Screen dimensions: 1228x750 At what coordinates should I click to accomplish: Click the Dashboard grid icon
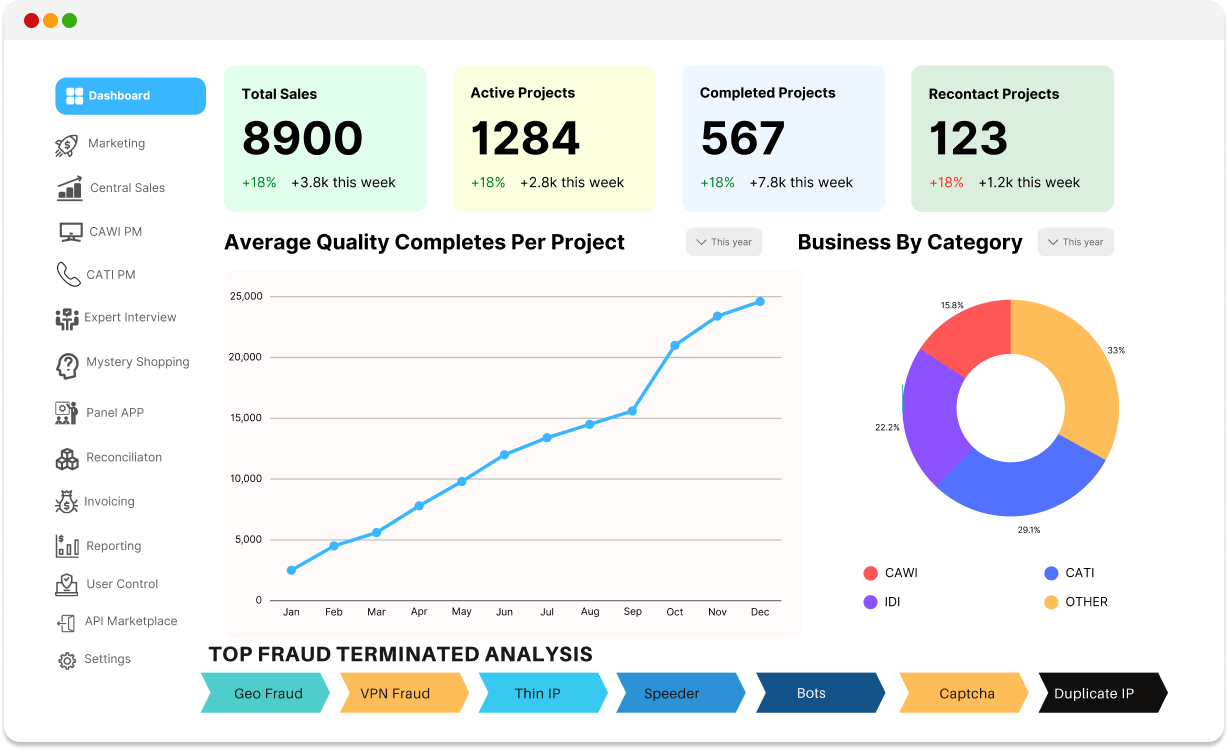74,96
